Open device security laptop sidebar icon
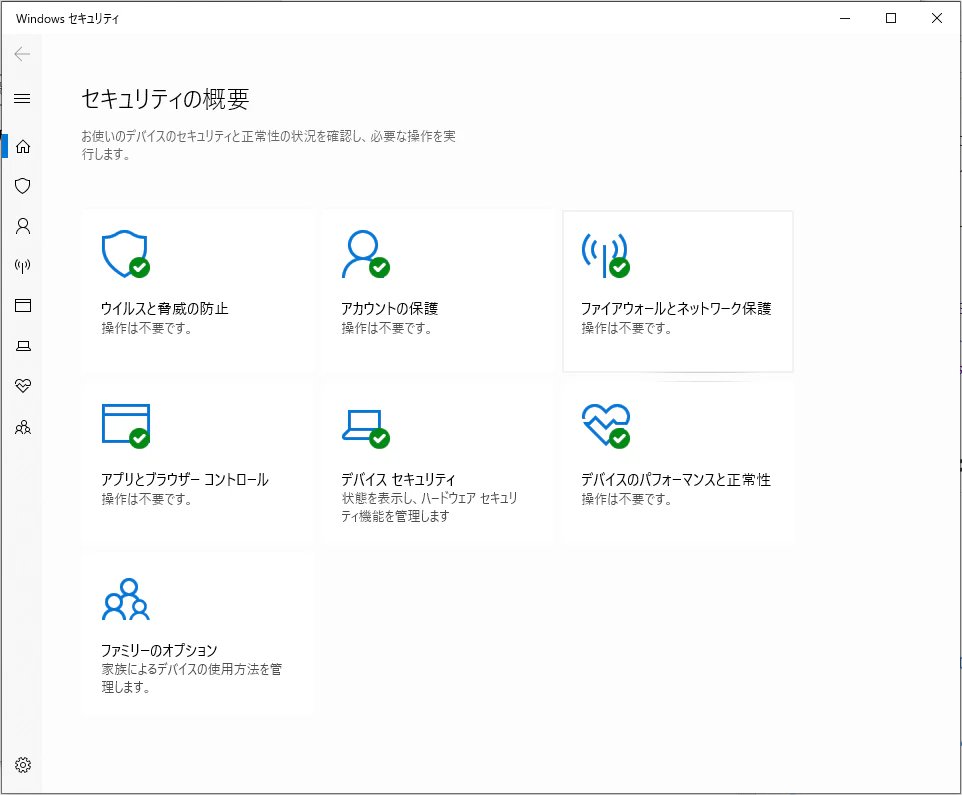962x795 pixels. [23, 346]
